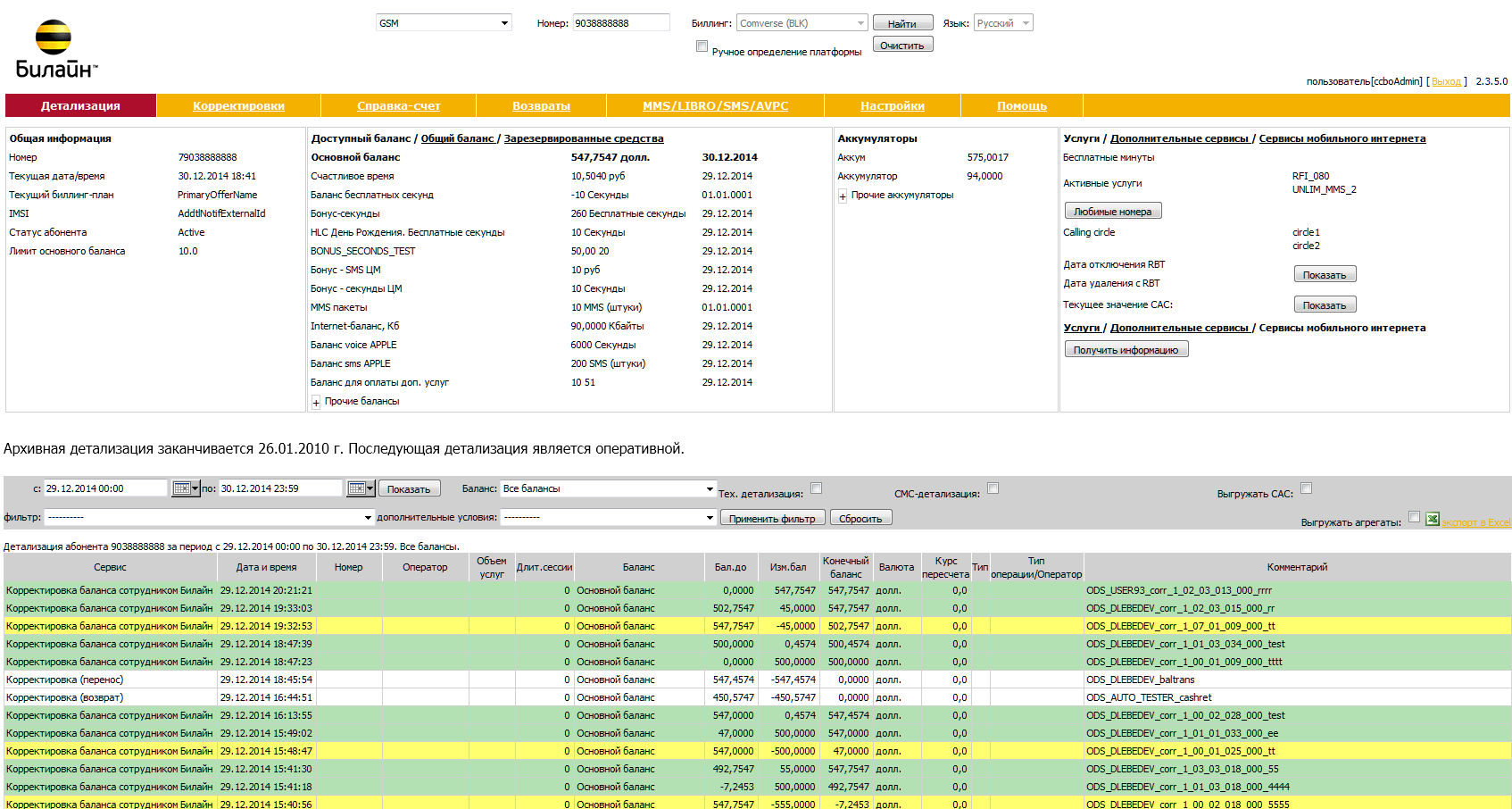Click the Выход logout link
The width and height of the screenshot is (1512, 809).
point(1446,81)
